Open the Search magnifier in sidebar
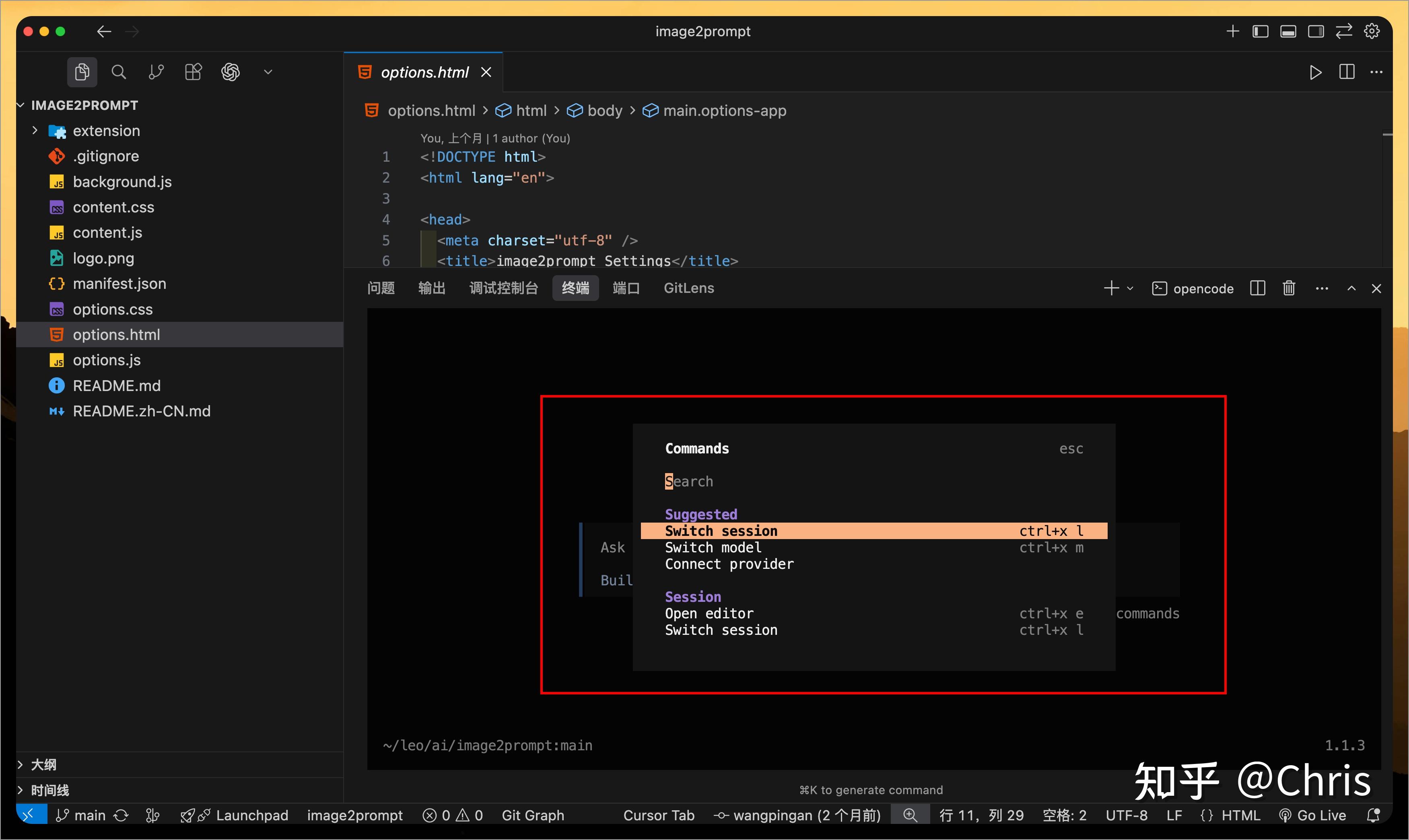This screenshot has width=1409, height=840. point(119,72)
